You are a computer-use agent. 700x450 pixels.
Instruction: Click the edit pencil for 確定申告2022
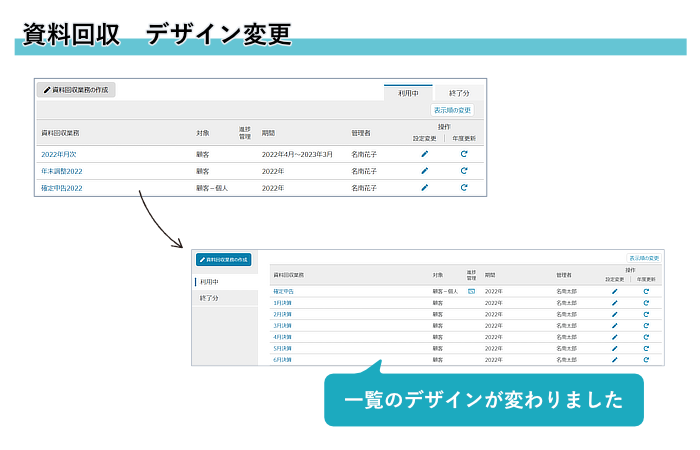(x=424, y=187)
